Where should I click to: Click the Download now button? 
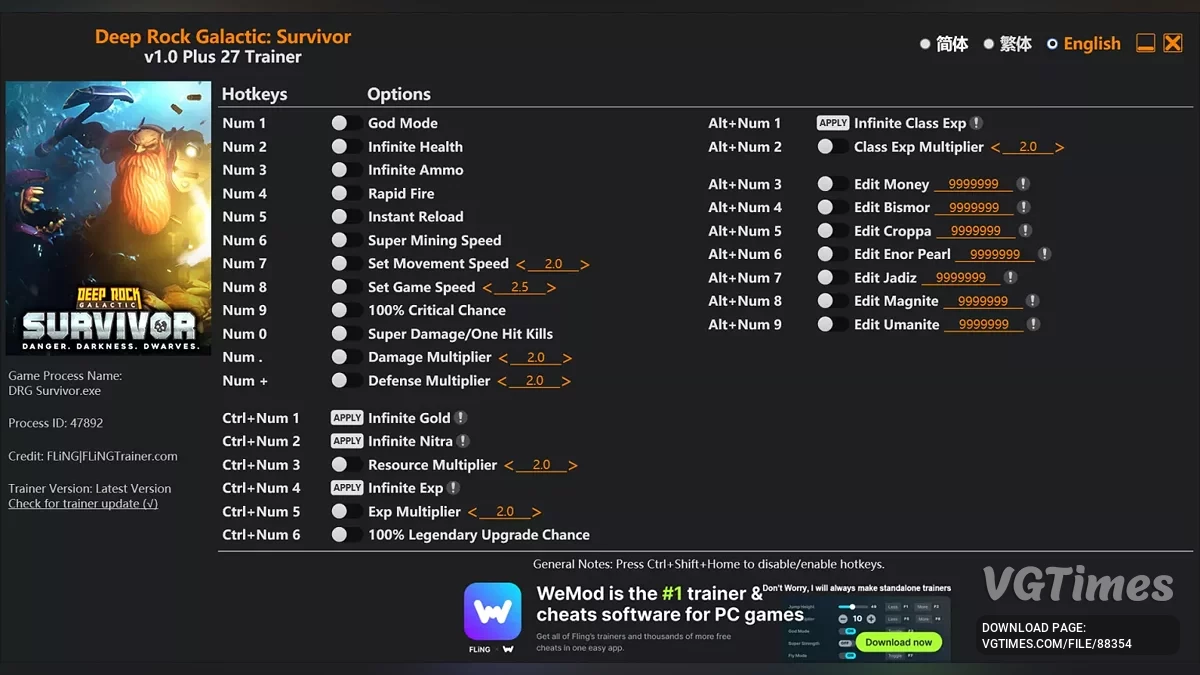tap(898, 642)
